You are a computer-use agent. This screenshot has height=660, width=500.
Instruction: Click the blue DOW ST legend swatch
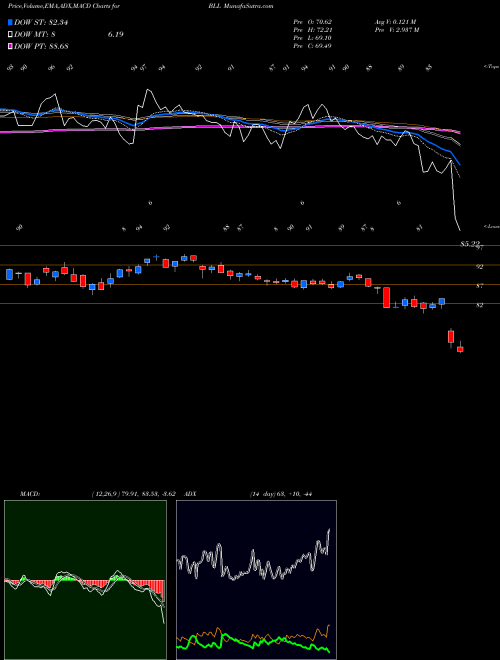pos(10,22)
